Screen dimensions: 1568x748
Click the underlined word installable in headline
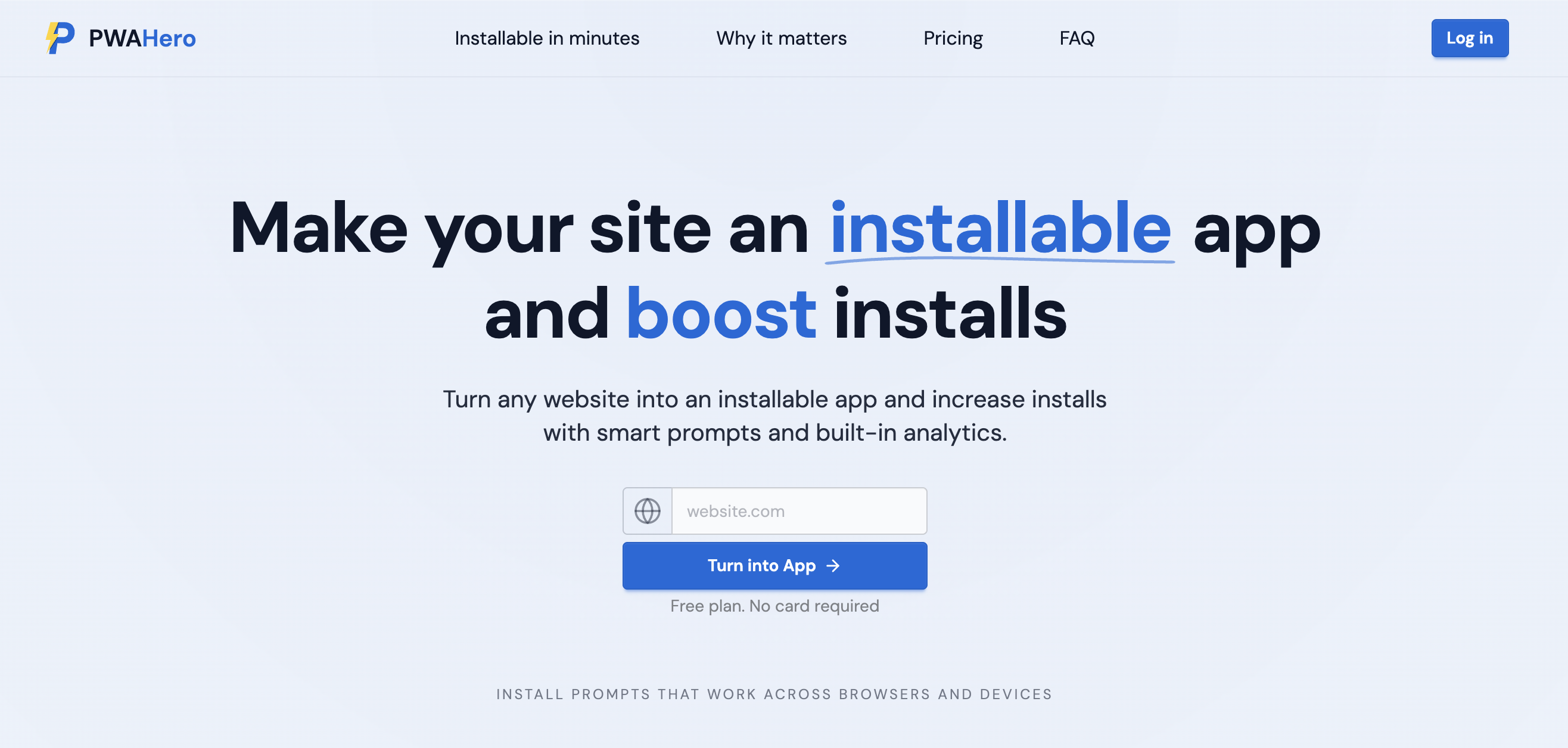point(1000,229)
